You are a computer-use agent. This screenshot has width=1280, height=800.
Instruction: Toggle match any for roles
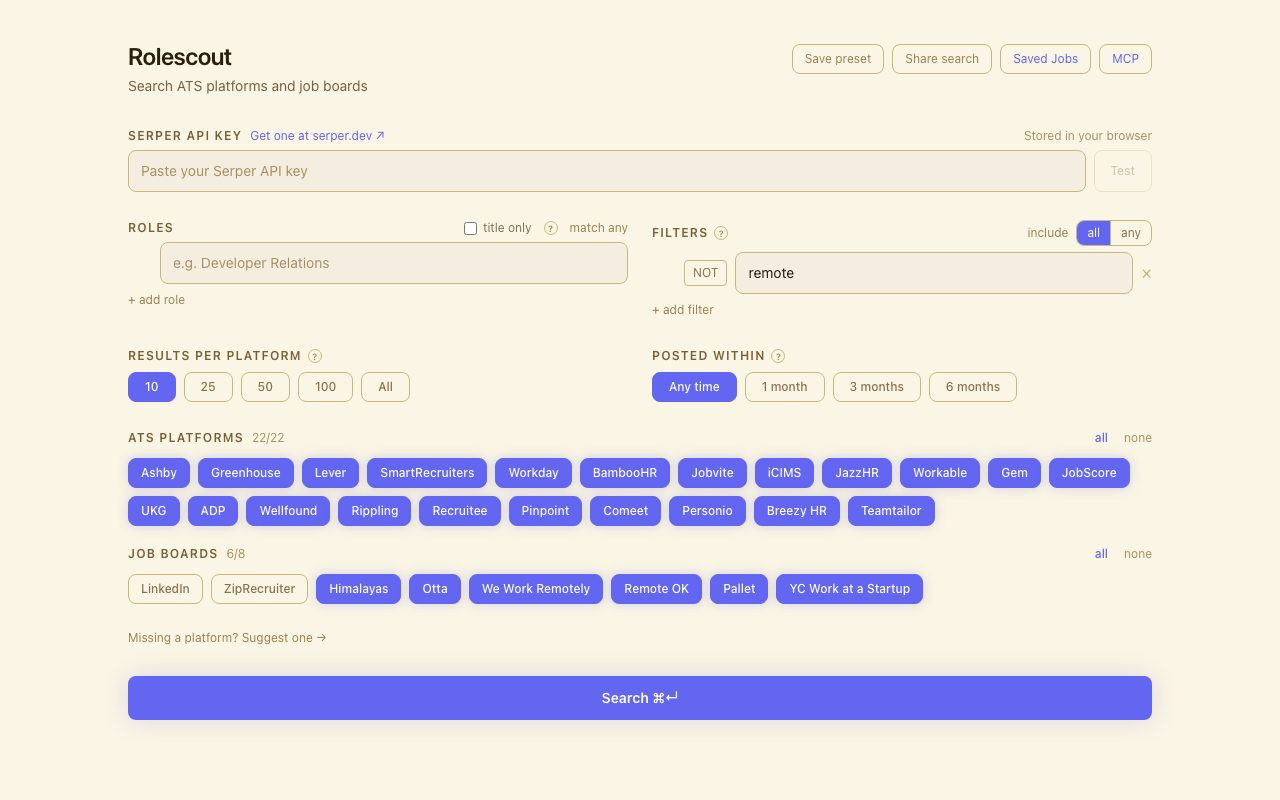(x=598, y=228)
